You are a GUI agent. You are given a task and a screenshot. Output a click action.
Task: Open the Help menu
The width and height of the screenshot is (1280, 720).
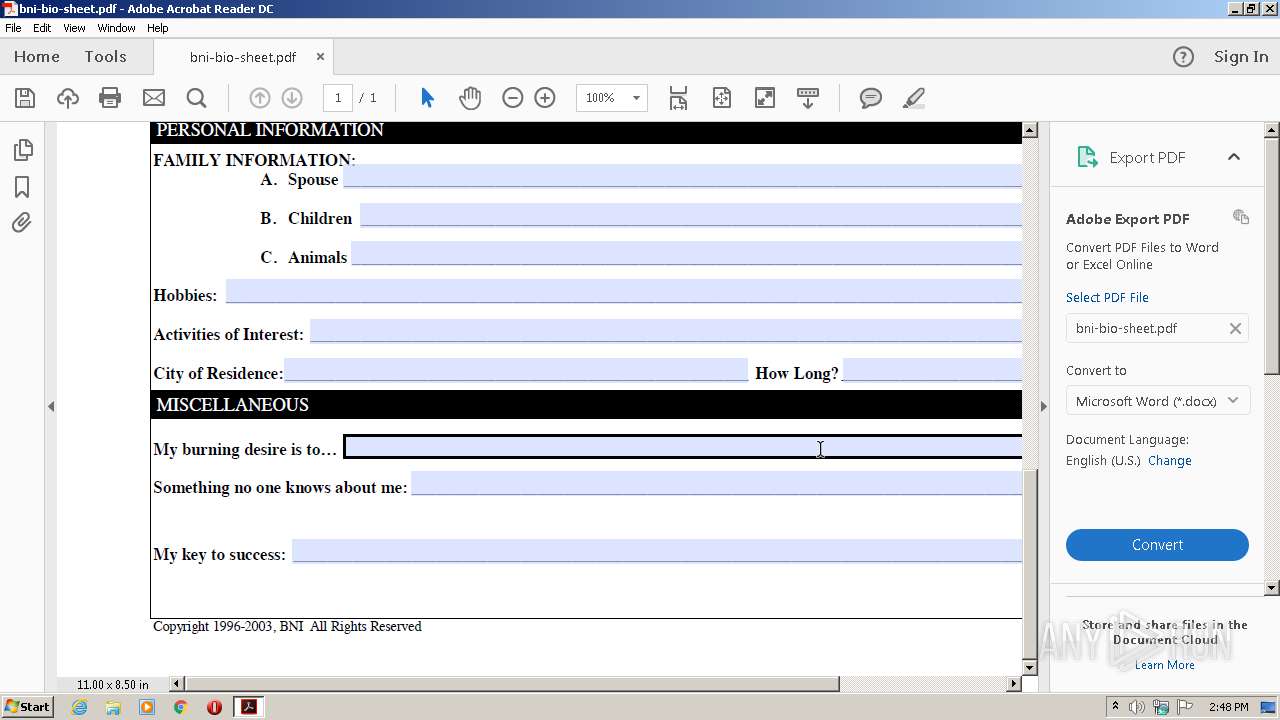pos(158,28)
